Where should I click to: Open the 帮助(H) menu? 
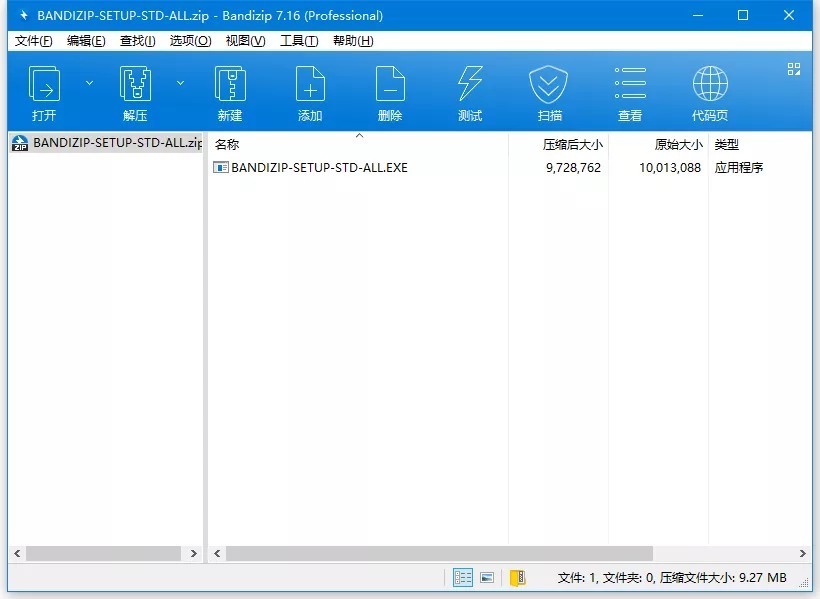(x=353, y=41)
